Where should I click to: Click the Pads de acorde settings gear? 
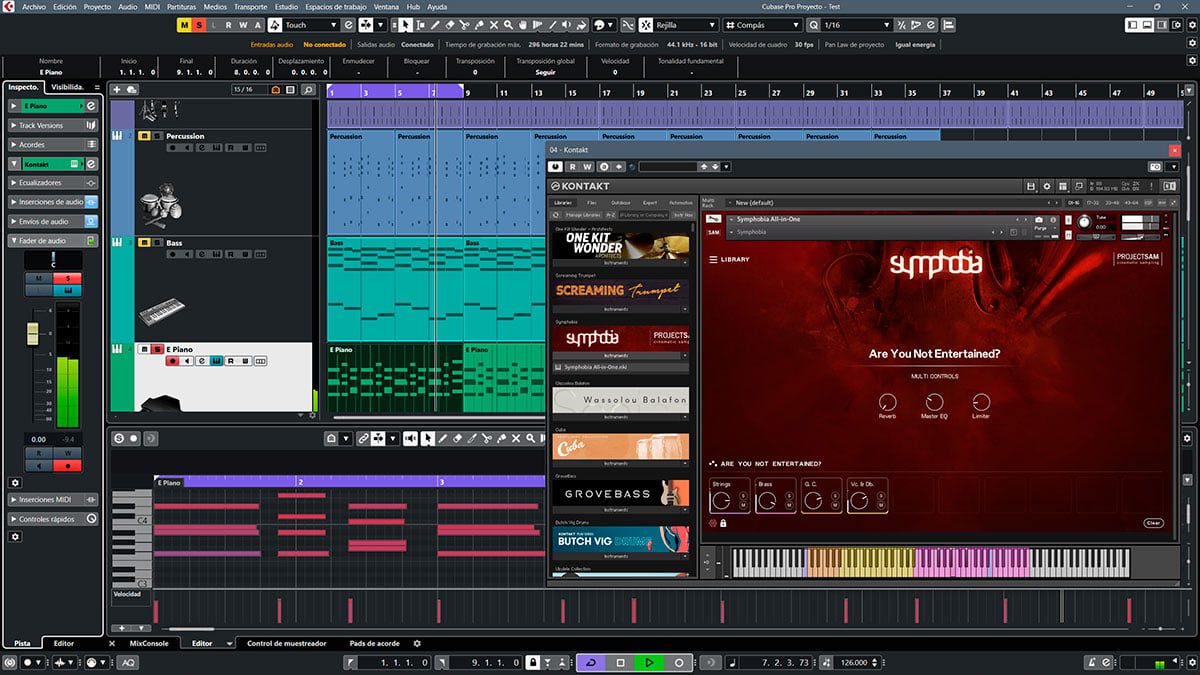click(417, 643)
